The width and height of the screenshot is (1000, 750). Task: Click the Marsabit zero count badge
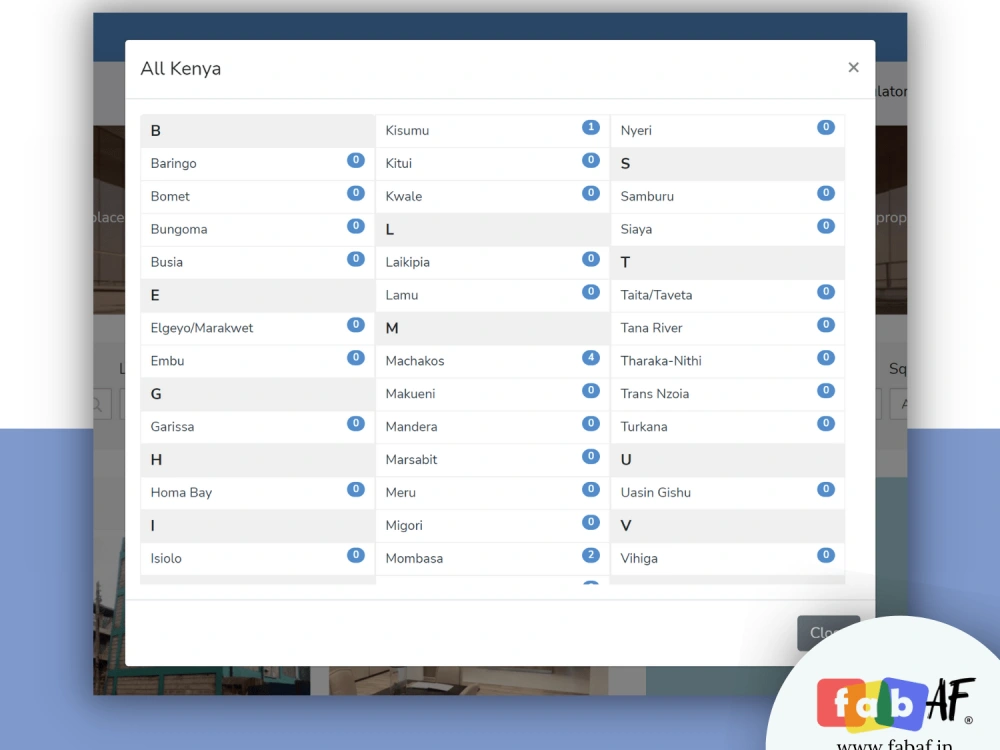pyautogui.click(x=591, y=456)
